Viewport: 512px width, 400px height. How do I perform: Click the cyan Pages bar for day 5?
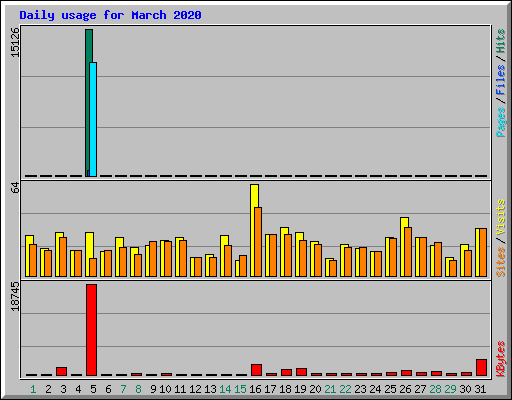93,119
